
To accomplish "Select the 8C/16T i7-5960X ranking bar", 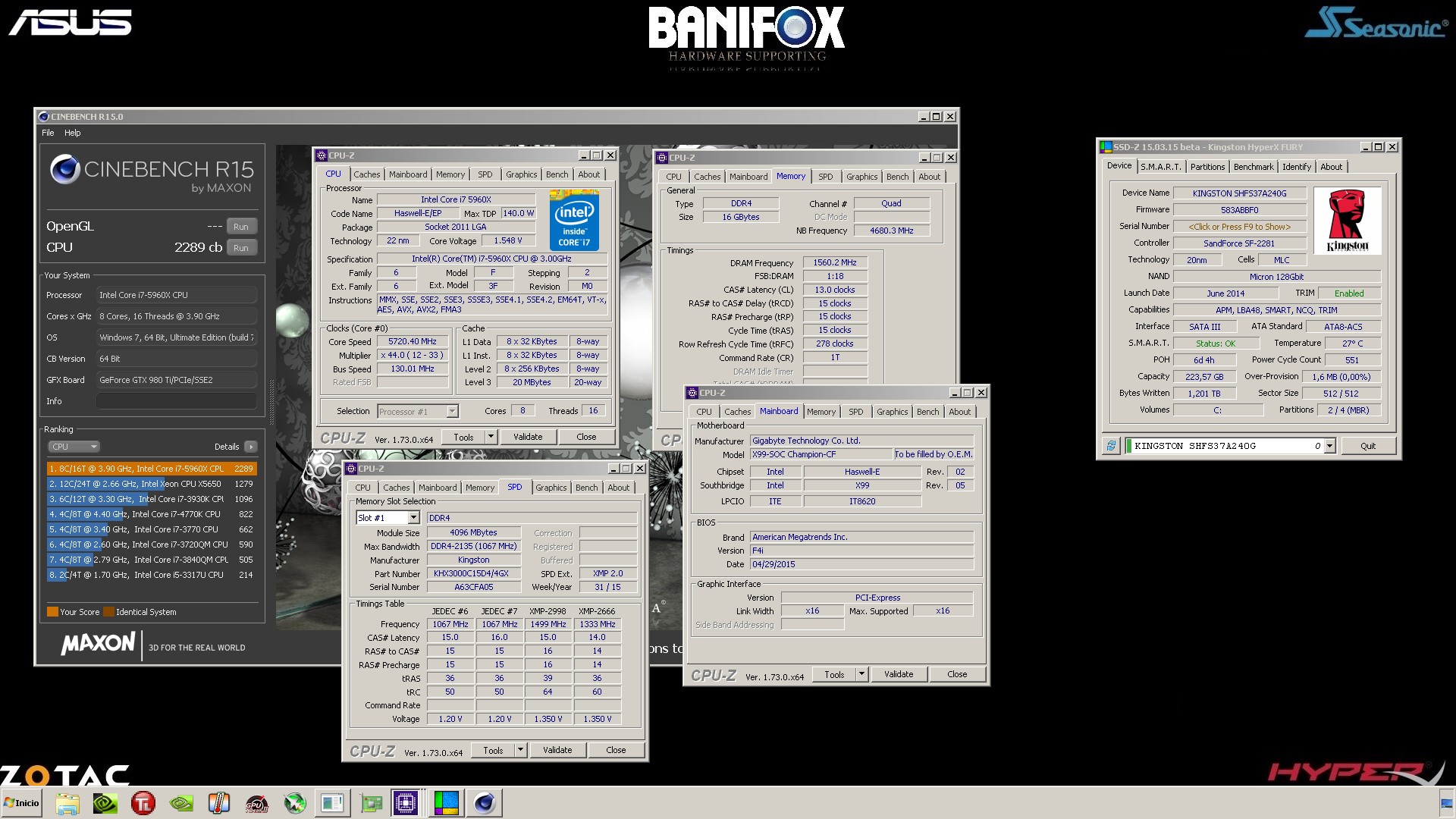I will click(152, 469).
